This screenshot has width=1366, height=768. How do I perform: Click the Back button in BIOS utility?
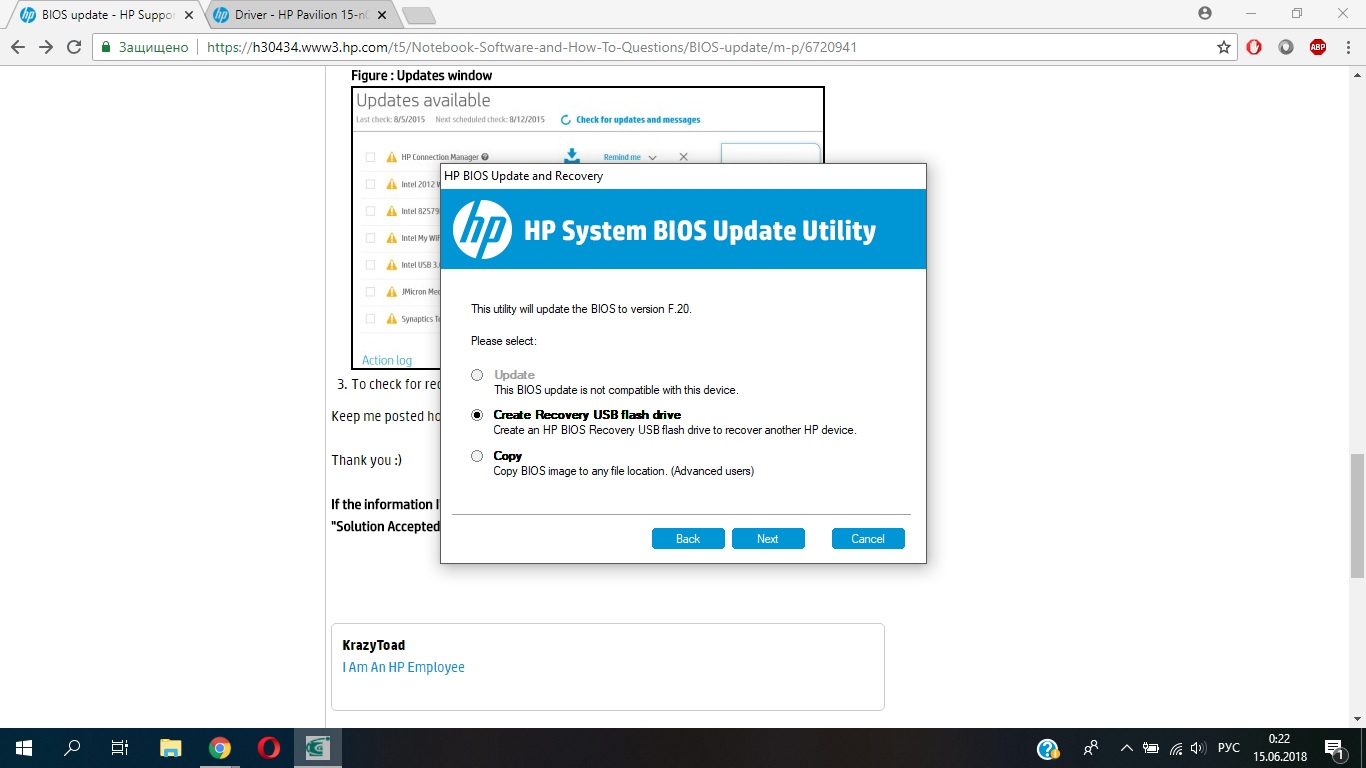click(688, 538)
